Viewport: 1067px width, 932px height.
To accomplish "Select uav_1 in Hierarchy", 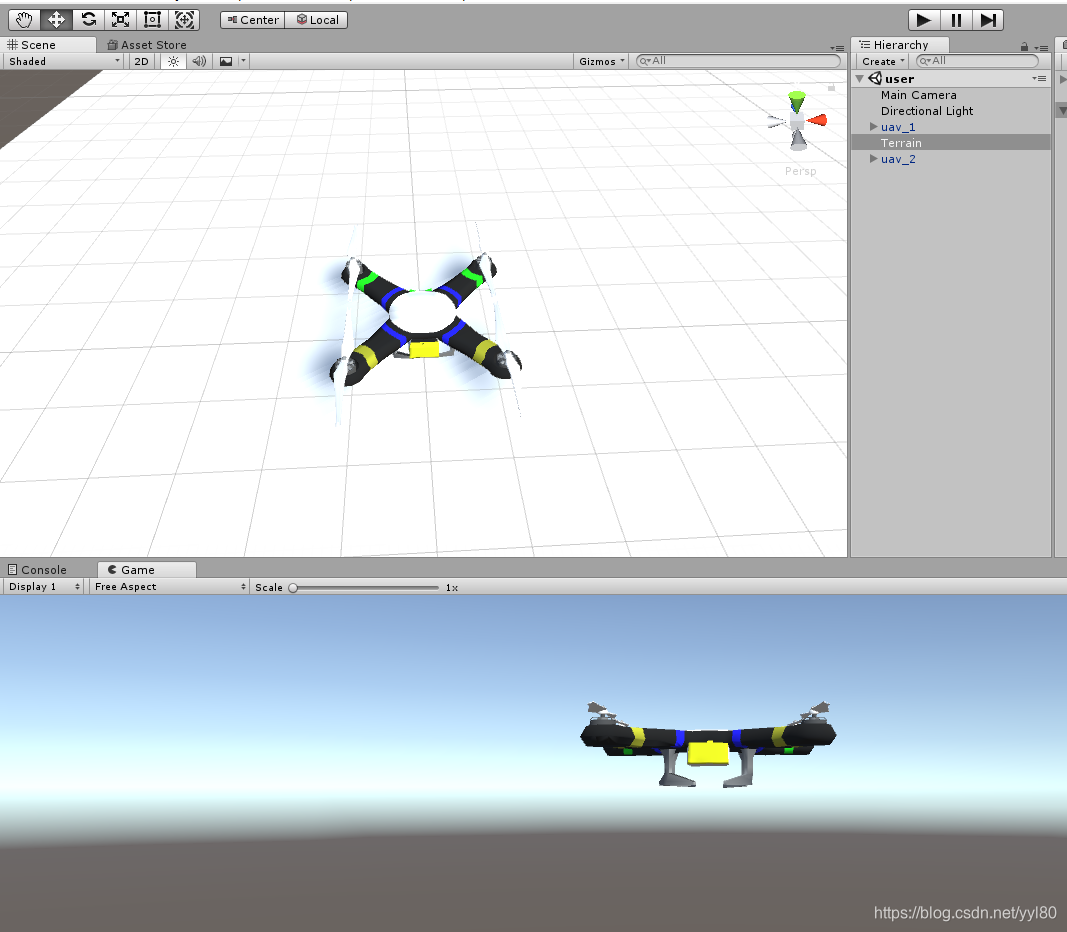I will [x=898, y=127].
